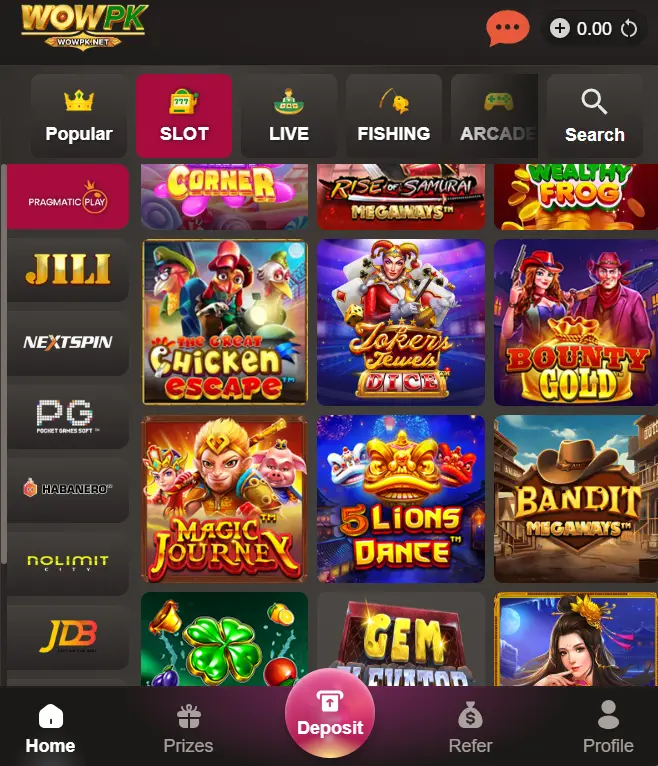Refresh the balance with the circular arrow
This screenshot has height=766, width=658.
(x=629, y=29)
